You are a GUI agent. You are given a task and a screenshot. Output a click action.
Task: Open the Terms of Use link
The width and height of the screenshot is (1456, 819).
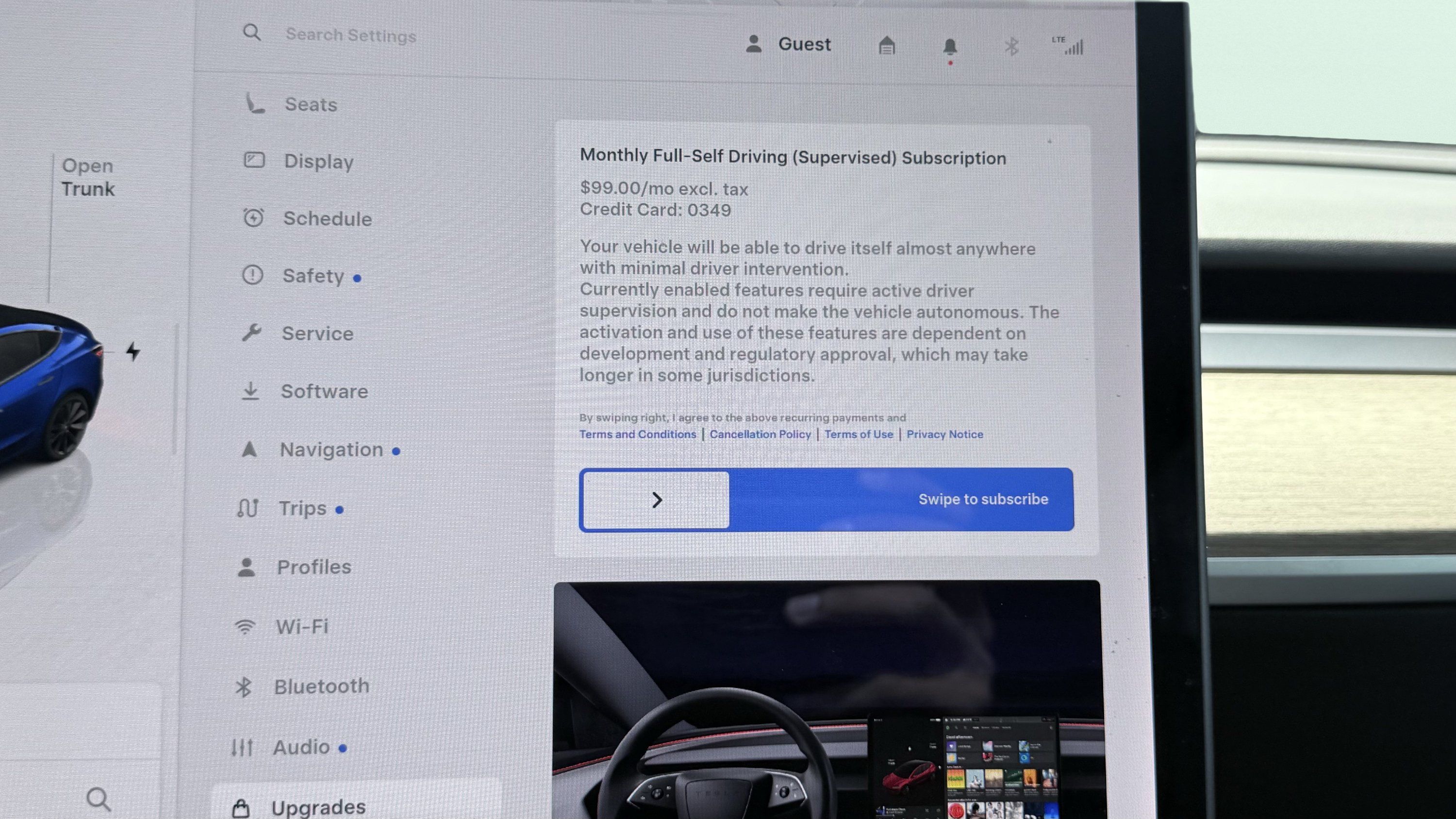tap(859, 434)
